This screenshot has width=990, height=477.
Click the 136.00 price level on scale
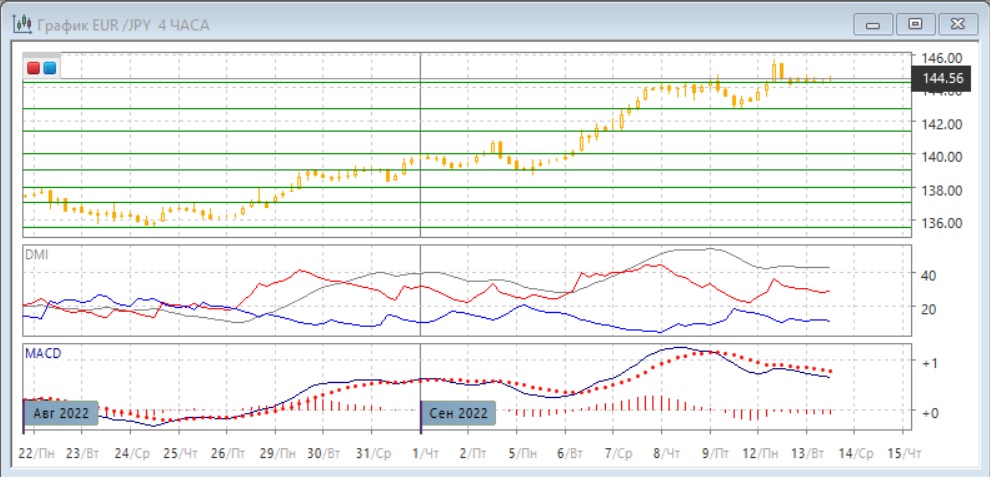tap(940, 223)
